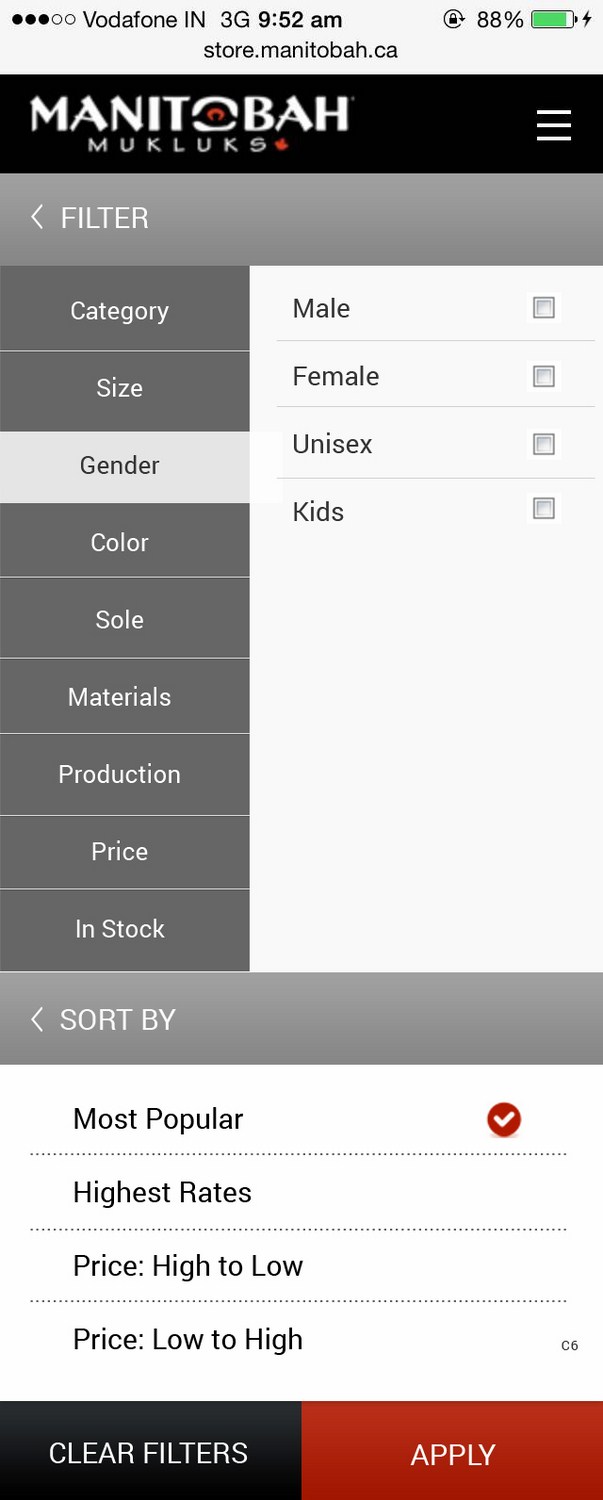
Task: Collapse the FILTER section chevron
Action: point(37,217)
